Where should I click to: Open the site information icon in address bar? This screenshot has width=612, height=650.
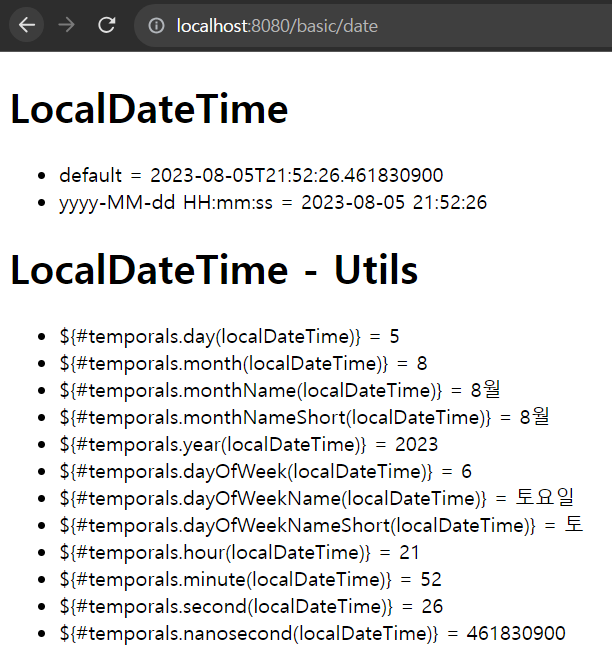click(156, 26)
